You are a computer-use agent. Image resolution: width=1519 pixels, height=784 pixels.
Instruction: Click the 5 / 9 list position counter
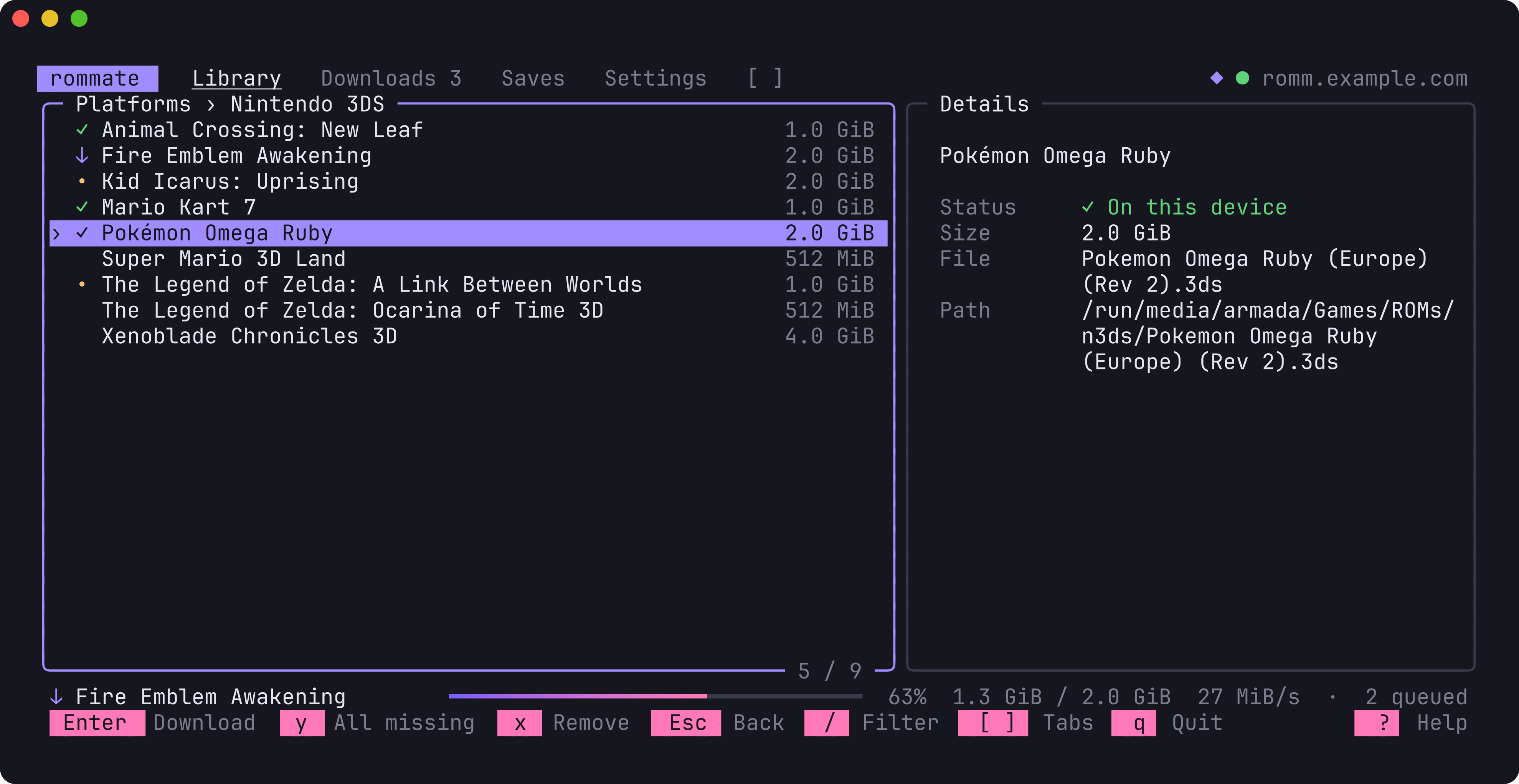[829, 671]
